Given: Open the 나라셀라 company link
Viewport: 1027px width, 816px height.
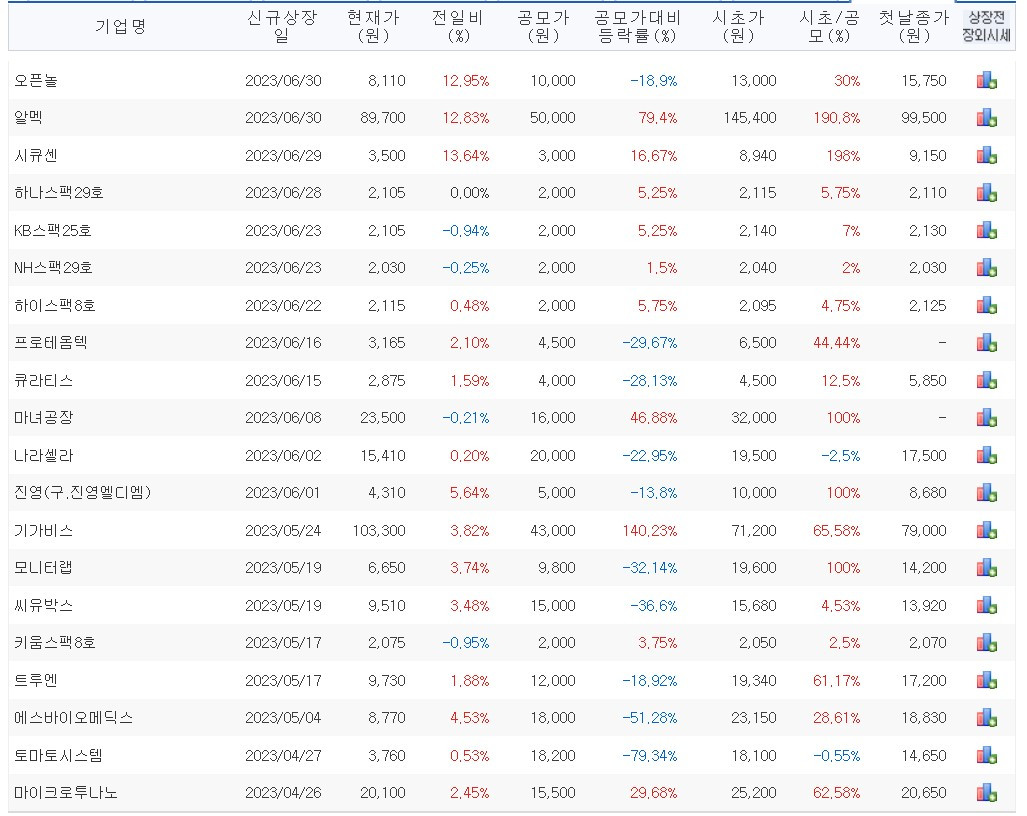Looking at the screenshot, I should [43, 455].
